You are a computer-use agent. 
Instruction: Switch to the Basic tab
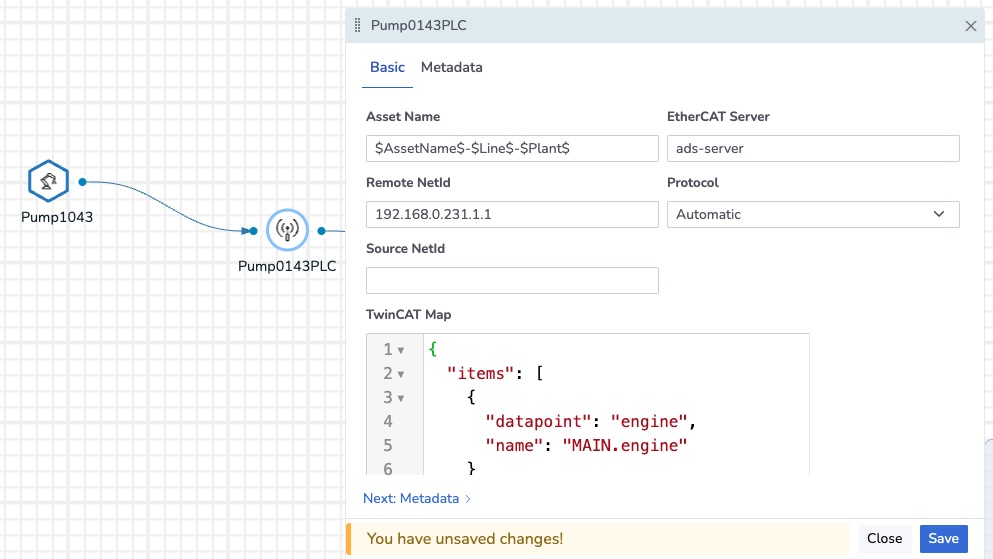click(387, 68)
